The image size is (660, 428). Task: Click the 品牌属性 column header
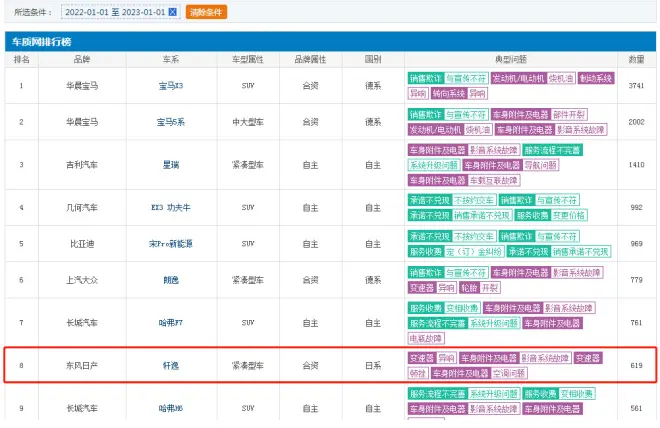(311, 59)
